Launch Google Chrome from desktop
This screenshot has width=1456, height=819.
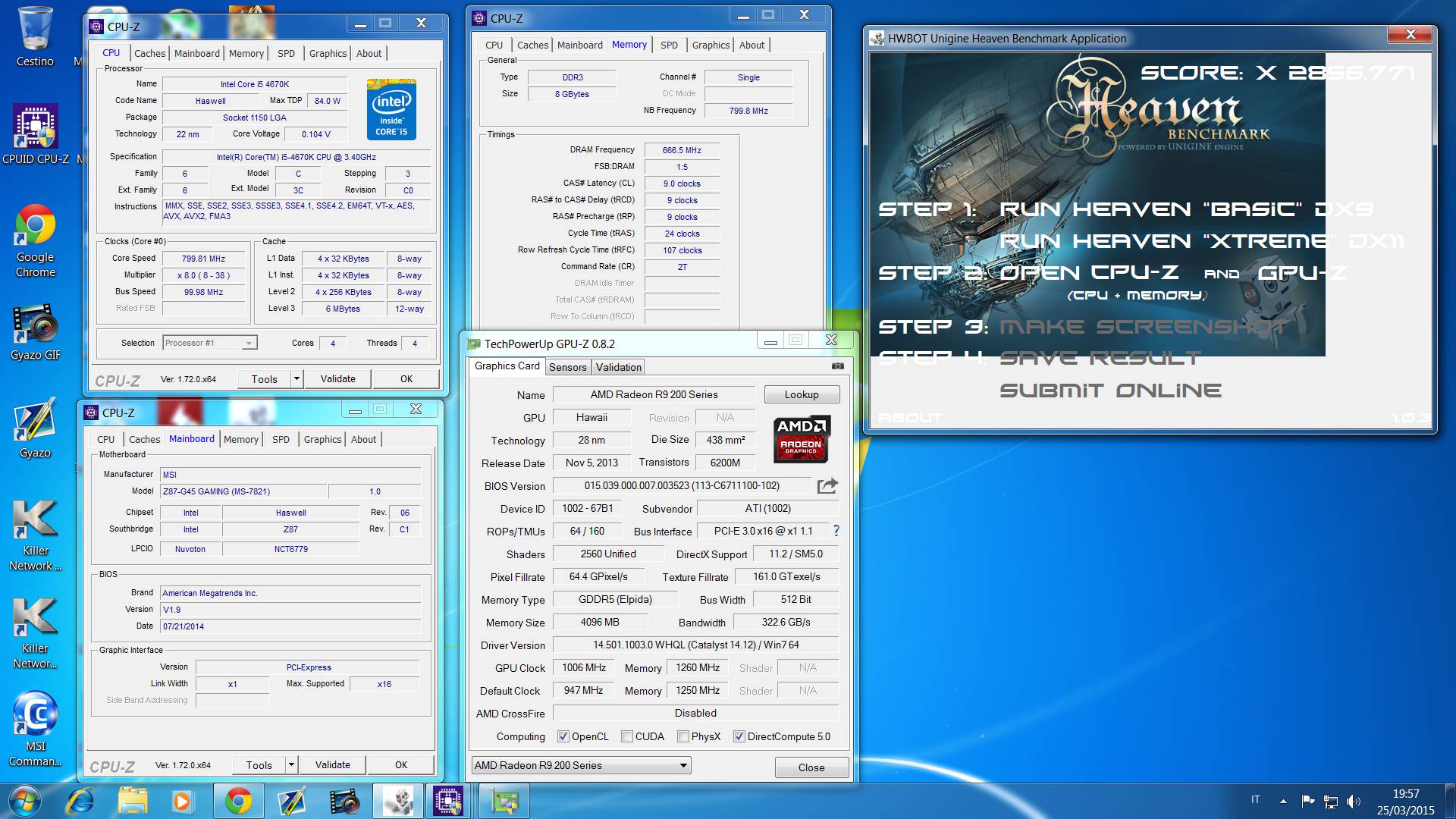point(35,240)
